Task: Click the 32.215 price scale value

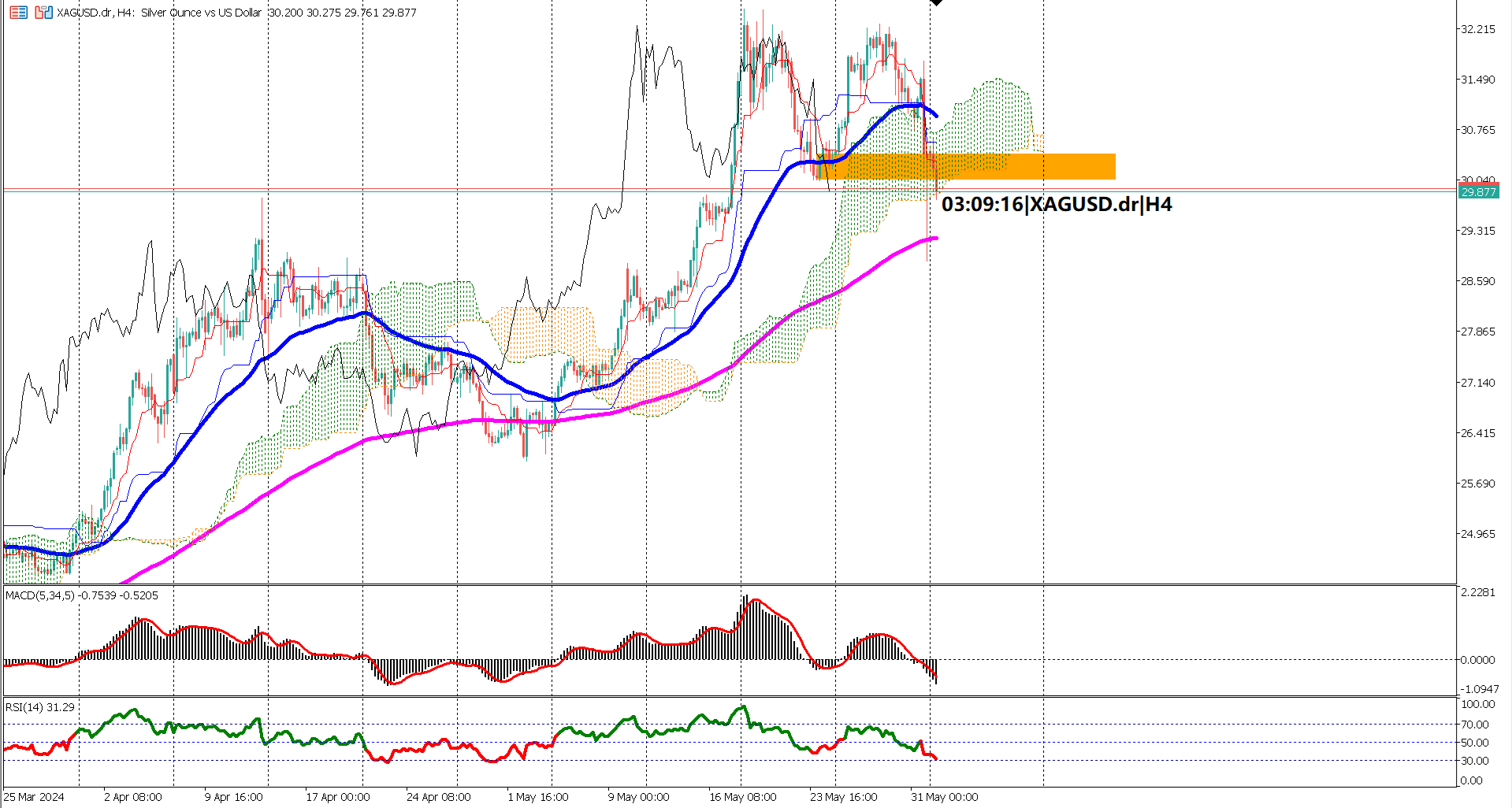Action: pos(1479,29)
